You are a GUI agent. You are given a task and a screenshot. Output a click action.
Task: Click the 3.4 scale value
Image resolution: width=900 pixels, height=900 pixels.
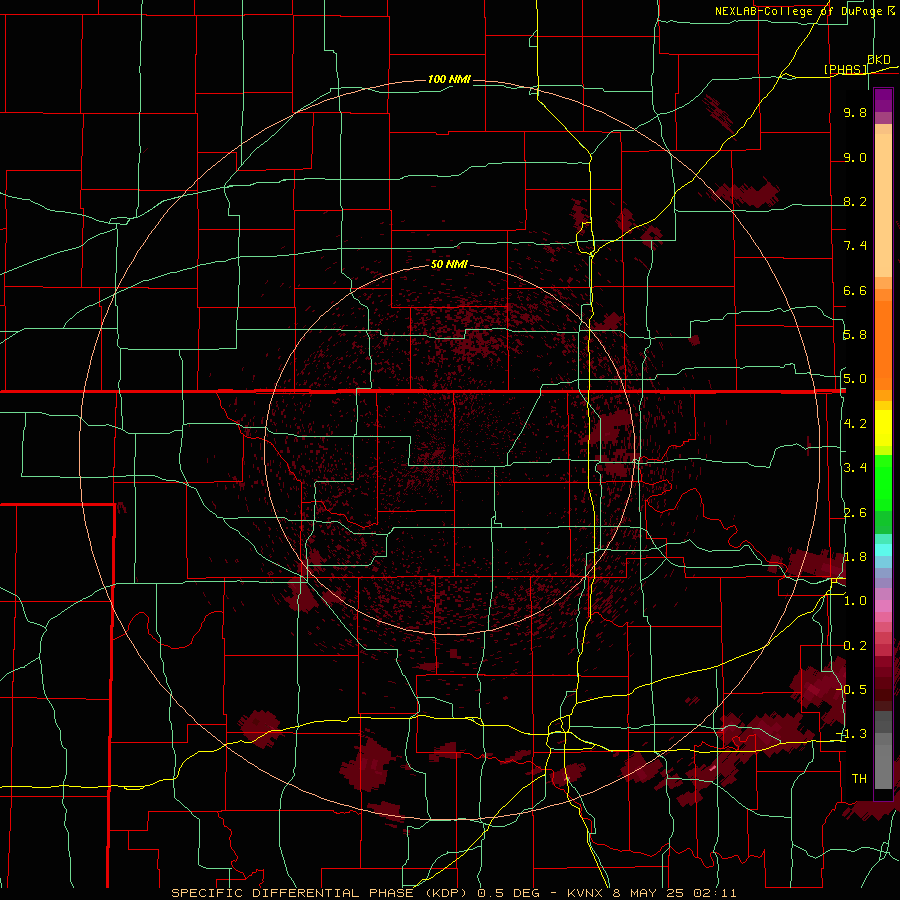[x=855, y=468]
